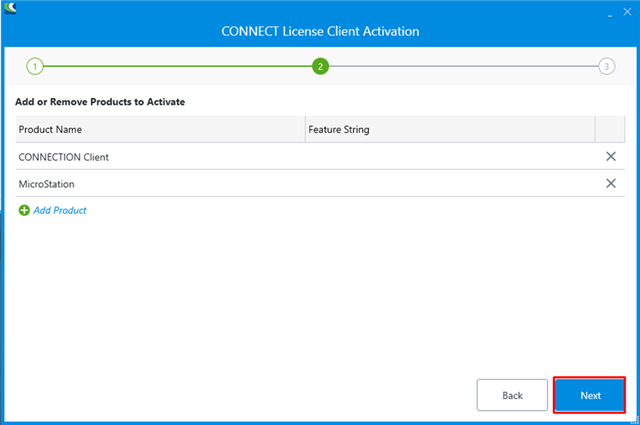Click Feature String field for MicroStation
Screen dimensions: 640x425
point(450,183)
